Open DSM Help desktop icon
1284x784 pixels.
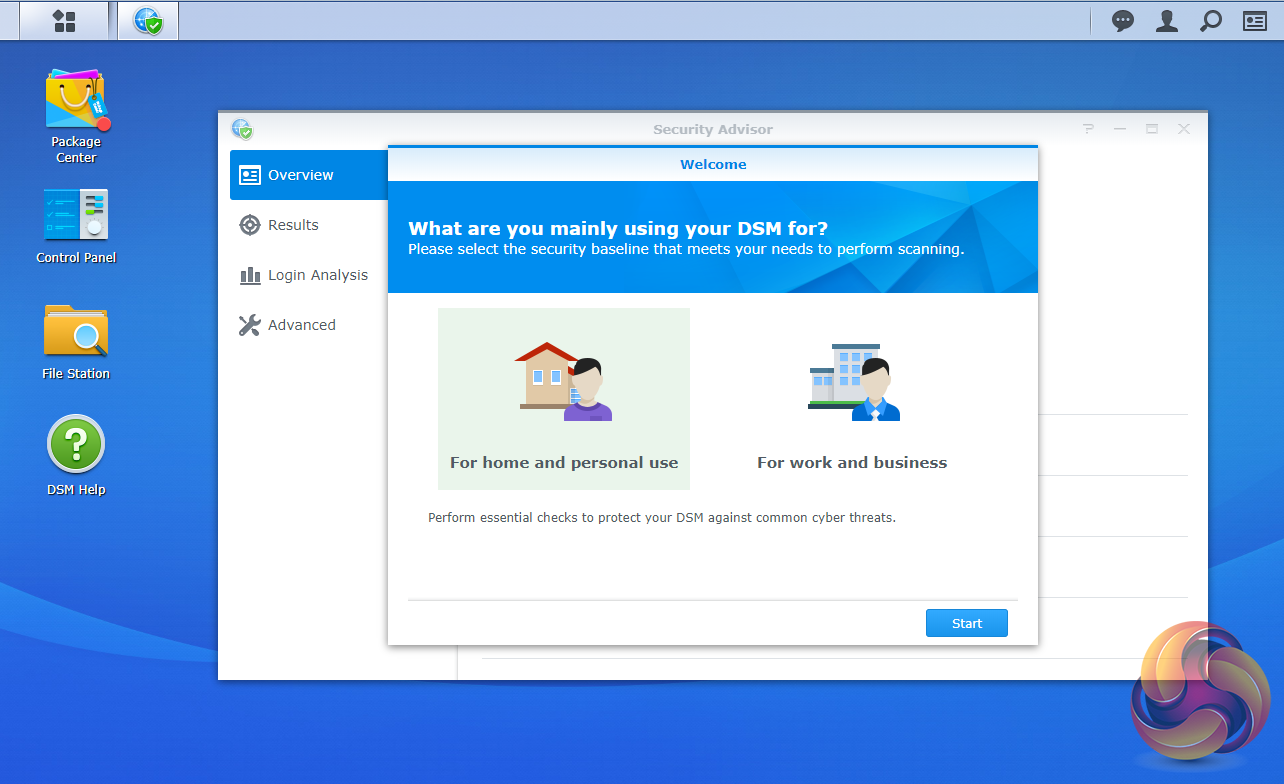coord(76,456)
